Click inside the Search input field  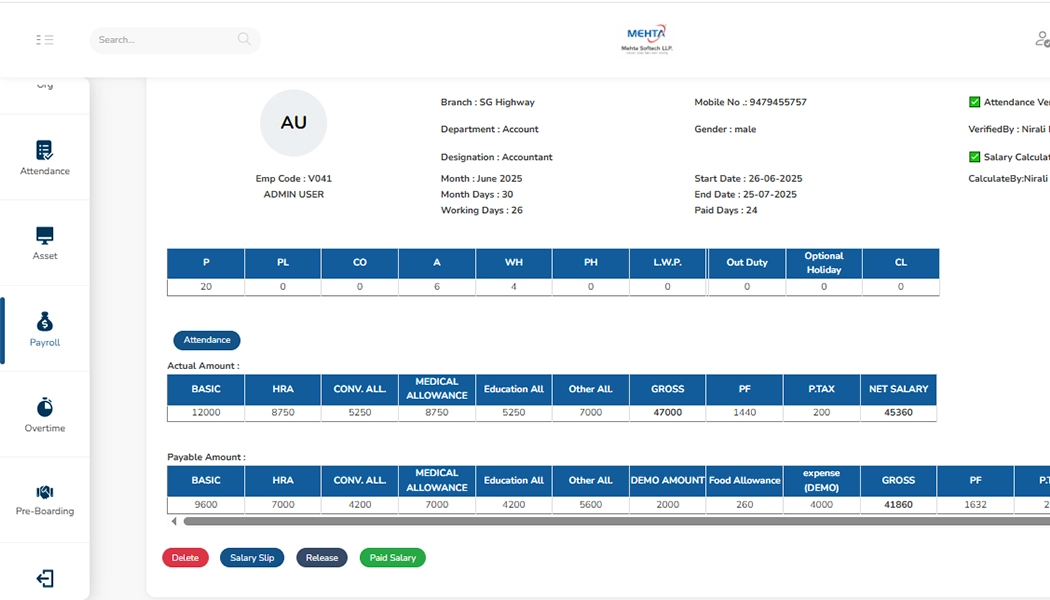(x=160, y=39)
